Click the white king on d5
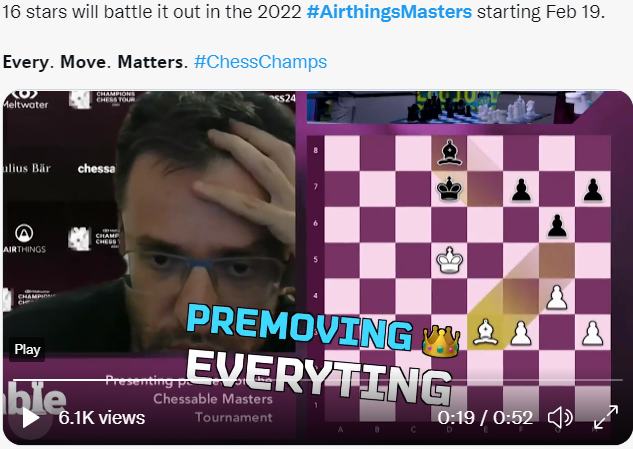Viewport: 633px width, 449px height. [449, 260]
